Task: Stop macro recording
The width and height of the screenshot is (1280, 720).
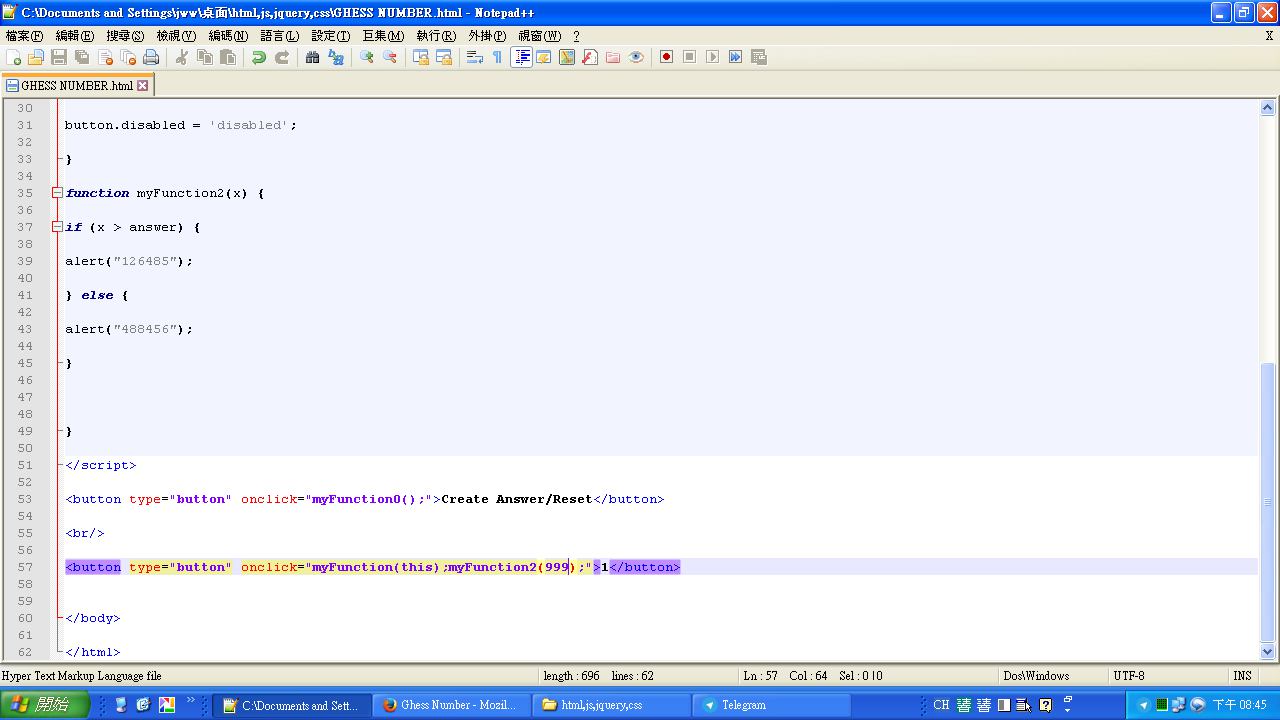Action: [x=690, y=57]
